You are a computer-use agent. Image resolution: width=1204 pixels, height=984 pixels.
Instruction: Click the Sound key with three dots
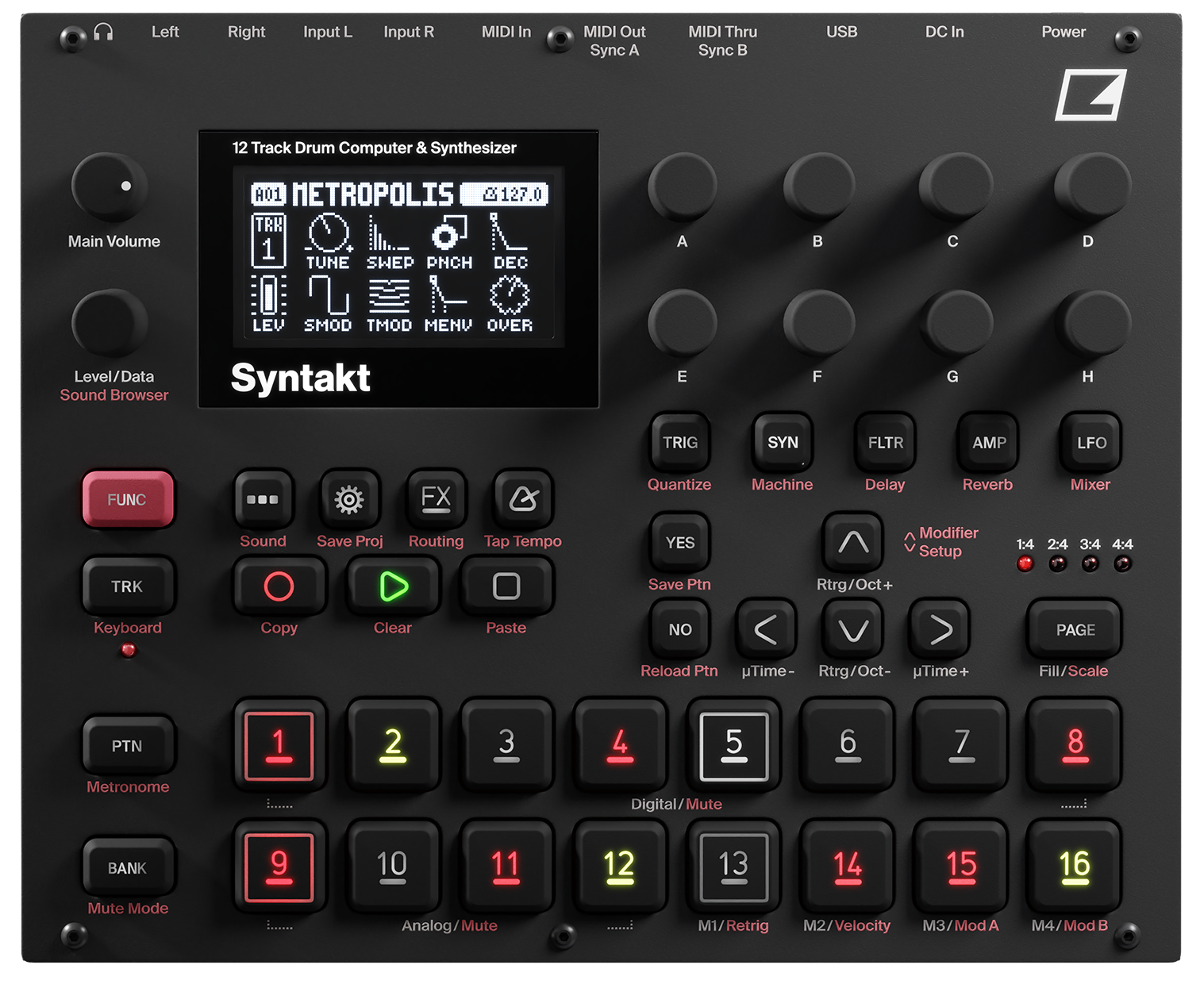coord(263,499)
